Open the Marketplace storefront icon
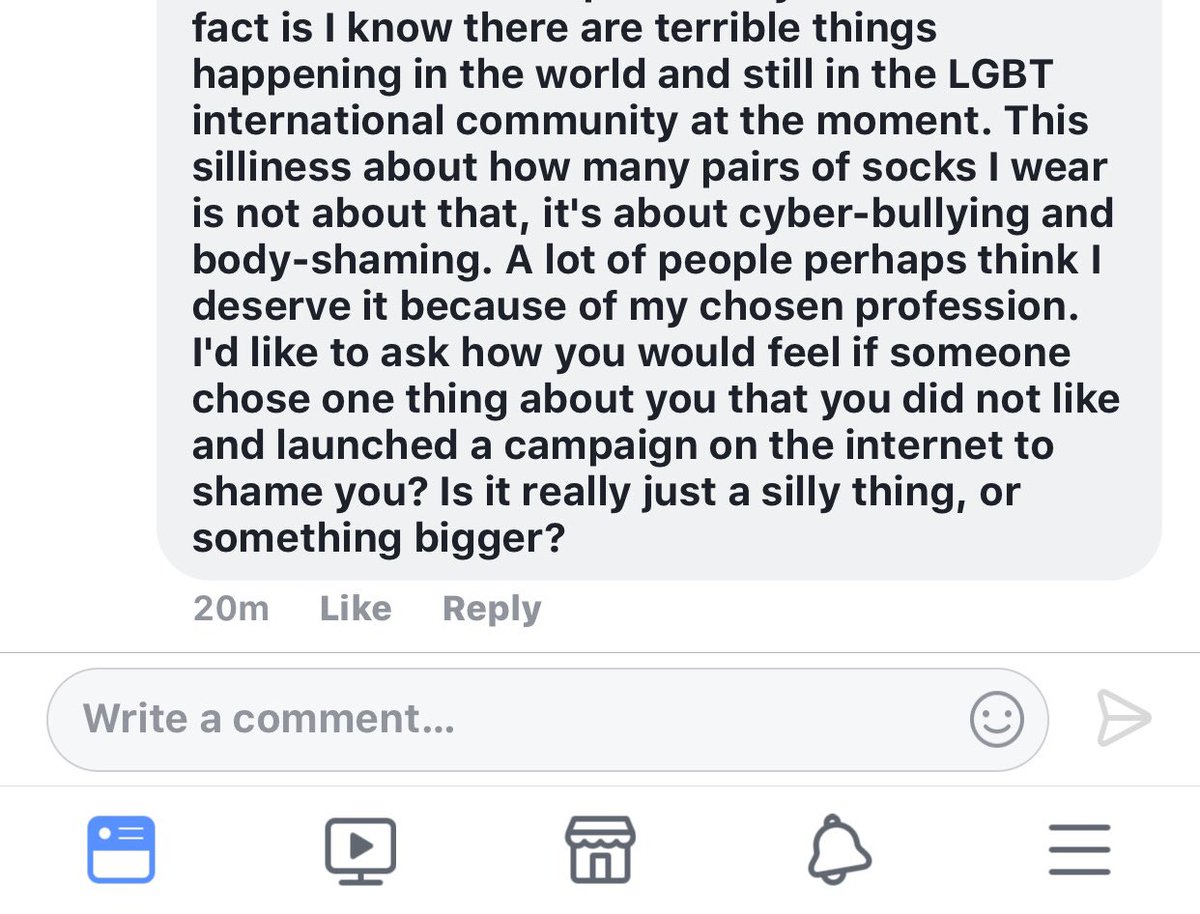 tap(600, 849)
